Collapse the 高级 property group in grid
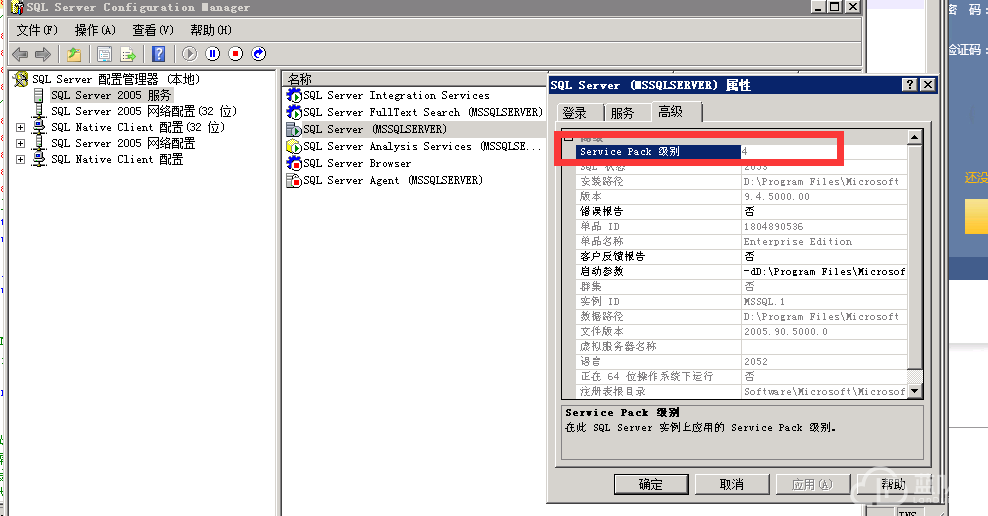Screen dimensions: 988x516 (x=568, y=137)
